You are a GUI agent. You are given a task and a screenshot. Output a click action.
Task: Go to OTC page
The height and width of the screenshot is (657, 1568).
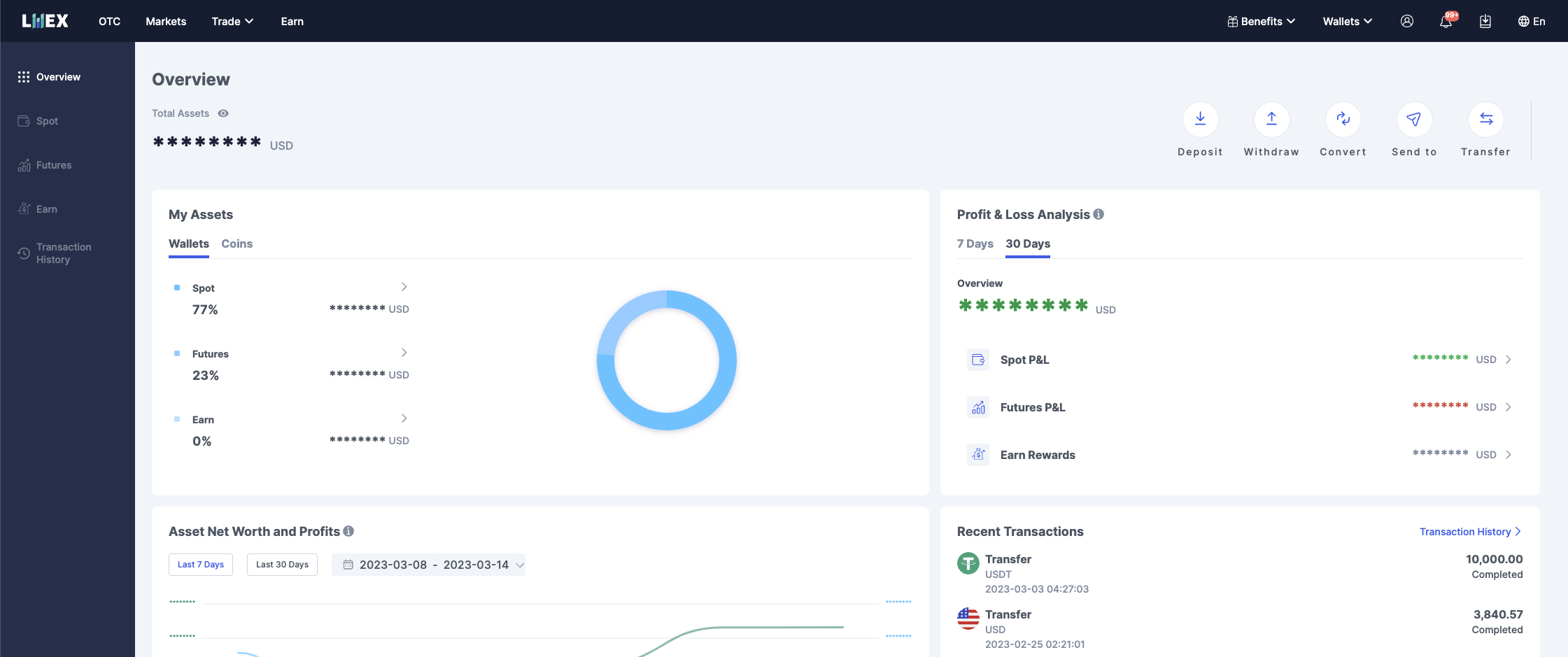109,22
